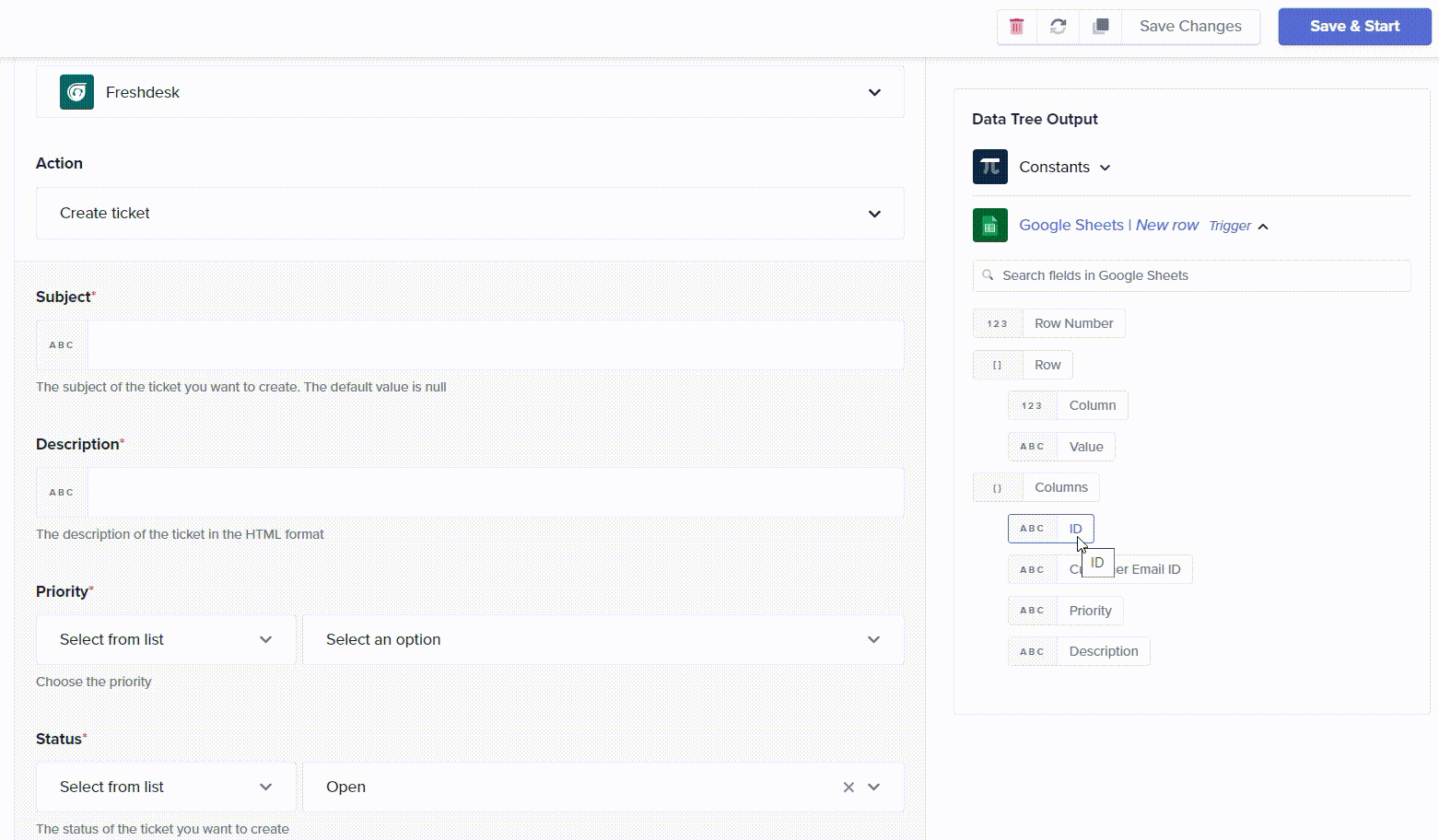This screenshot has width=1439, height=840.
Task: Click the 123 type badge of Column
Action: [1033, 405]
